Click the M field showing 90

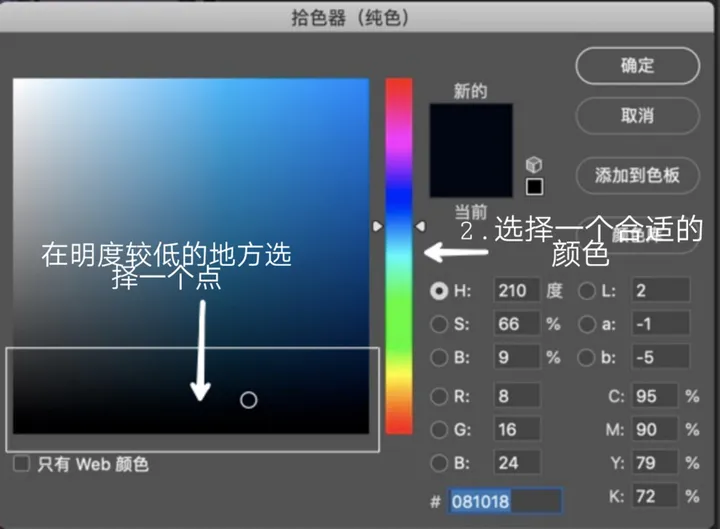654,429
